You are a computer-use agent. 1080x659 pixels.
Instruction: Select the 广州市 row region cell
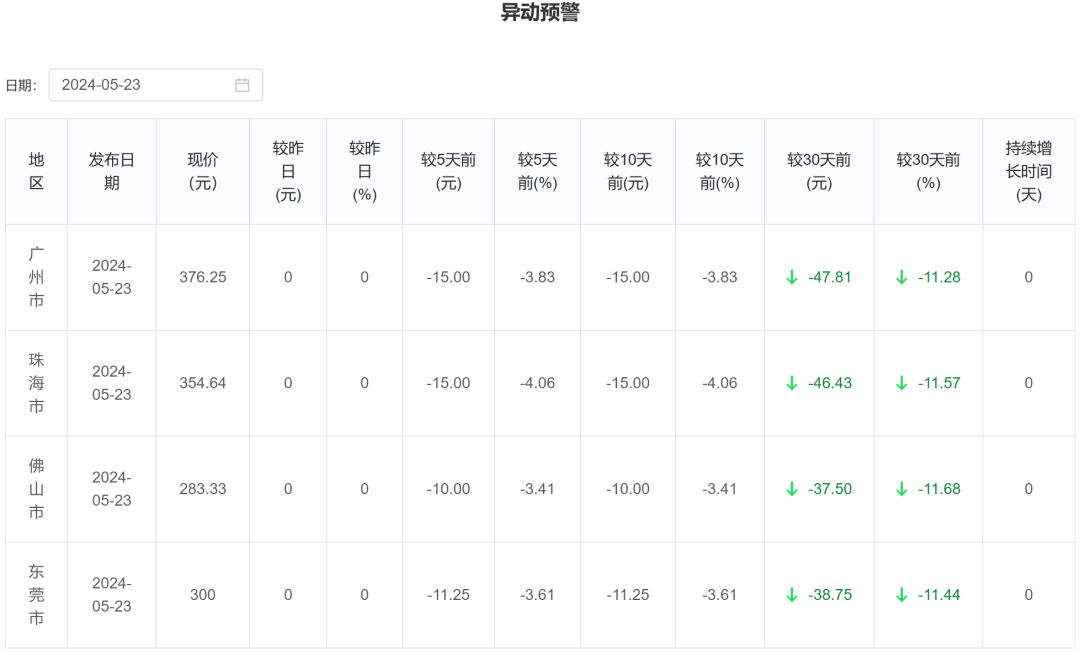click(x=37, y=277)
